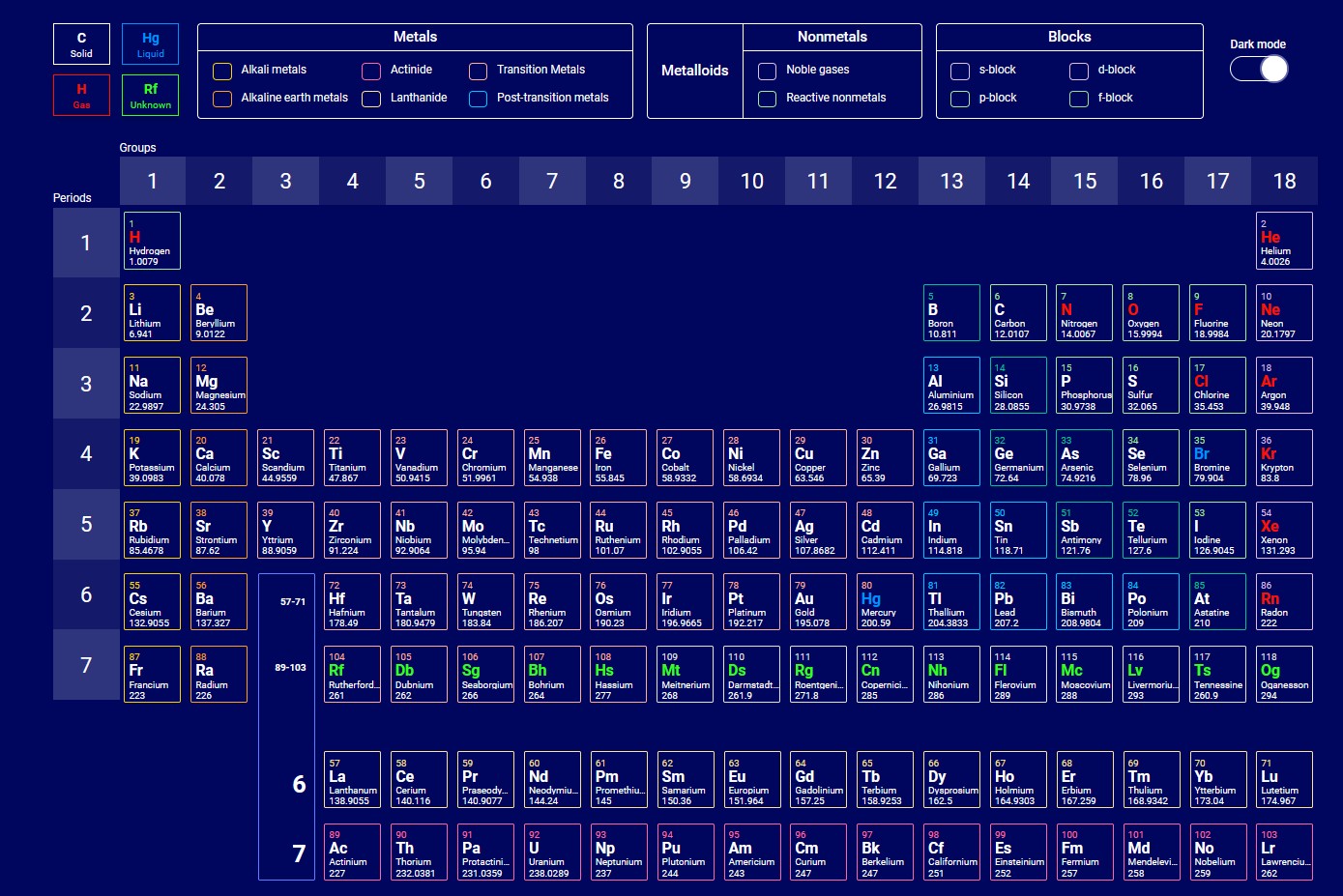The image size is (1343, 896).
Task: Click the Uranium element tile
Action: point(552,853)
